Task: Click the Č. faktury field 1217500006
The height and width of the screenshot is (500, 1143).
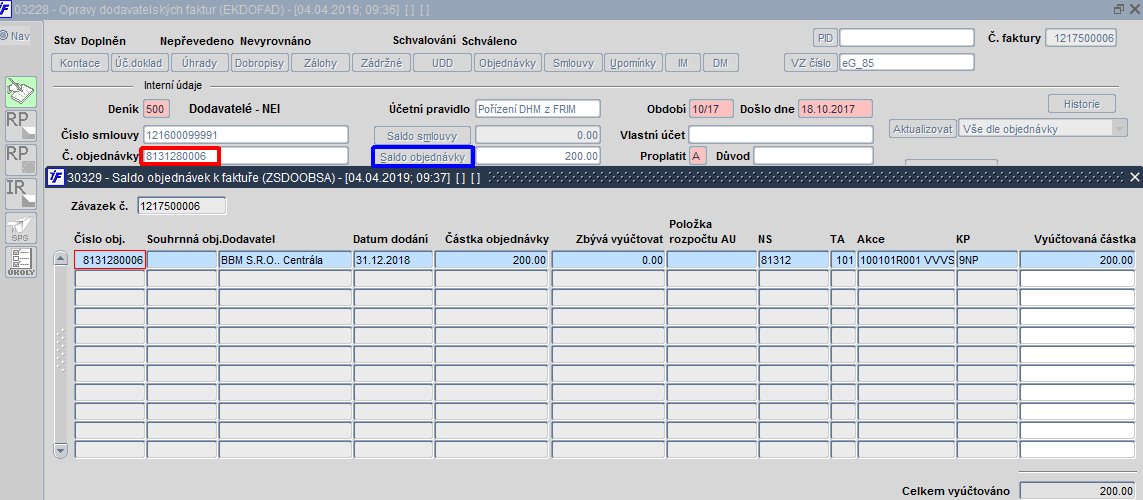Action: click(1080, 37)
